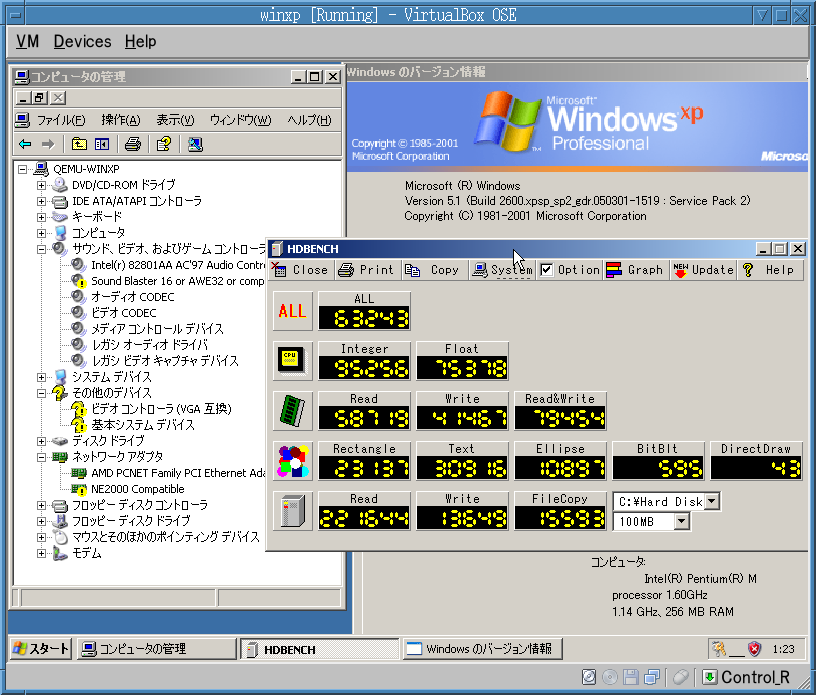Image resolution: width=816 pixels, height=695 pixels.
Task: Click the VirtualBox hard disk status icon
Action: coord(589,677)
